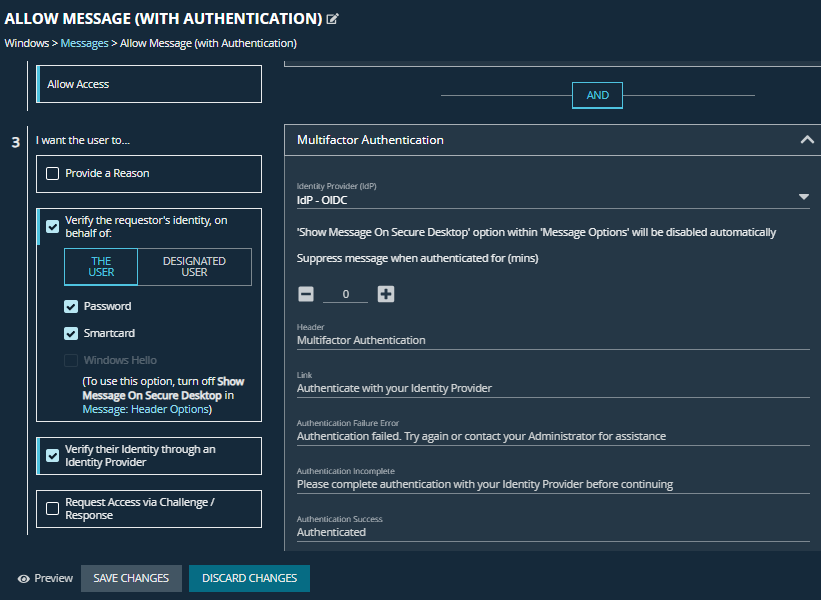The image size is (821, 600).
Task: Open the Message: Header Options link
Action: click(x=147, y=408)
